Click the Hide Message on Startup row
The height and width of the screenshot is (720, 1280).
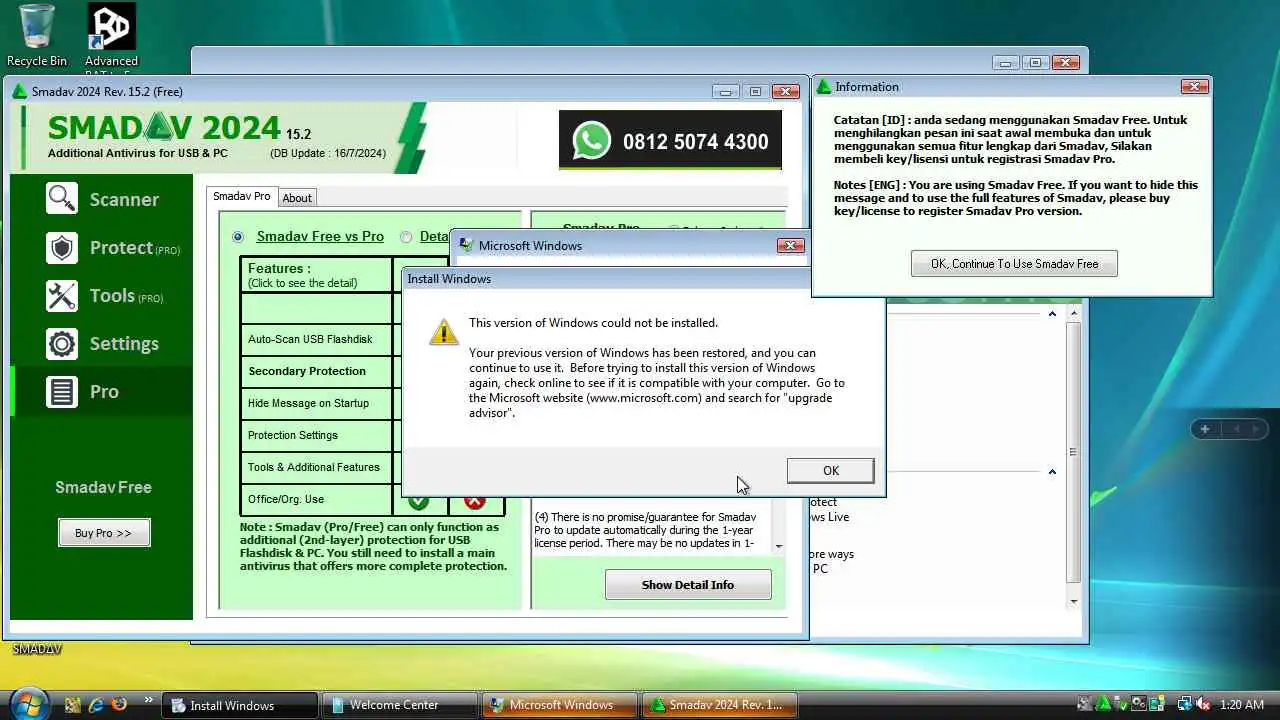click(x=316, y=403)
